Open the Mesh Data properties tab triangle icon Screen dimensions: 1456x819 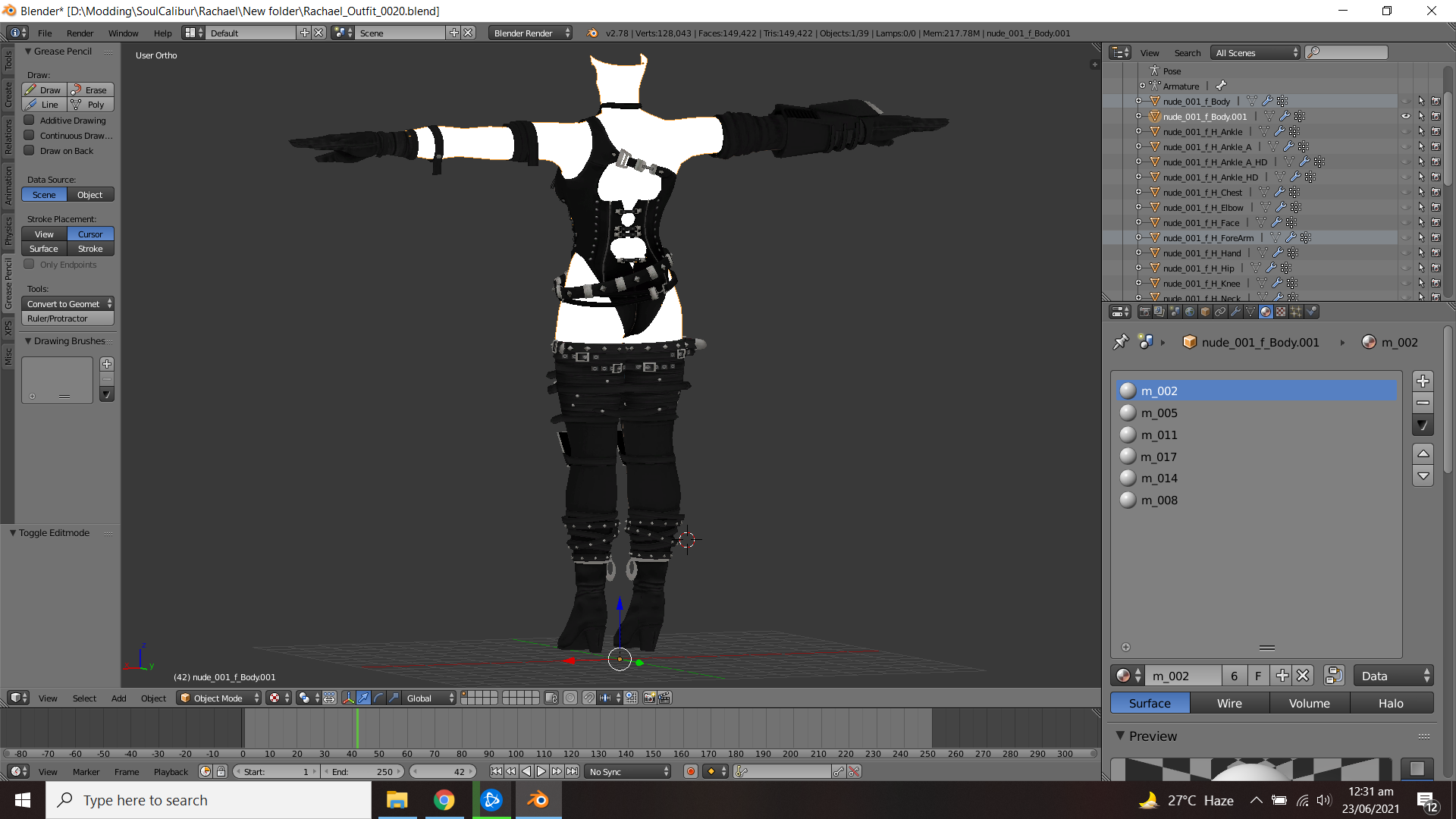(x=1250, y=312)
